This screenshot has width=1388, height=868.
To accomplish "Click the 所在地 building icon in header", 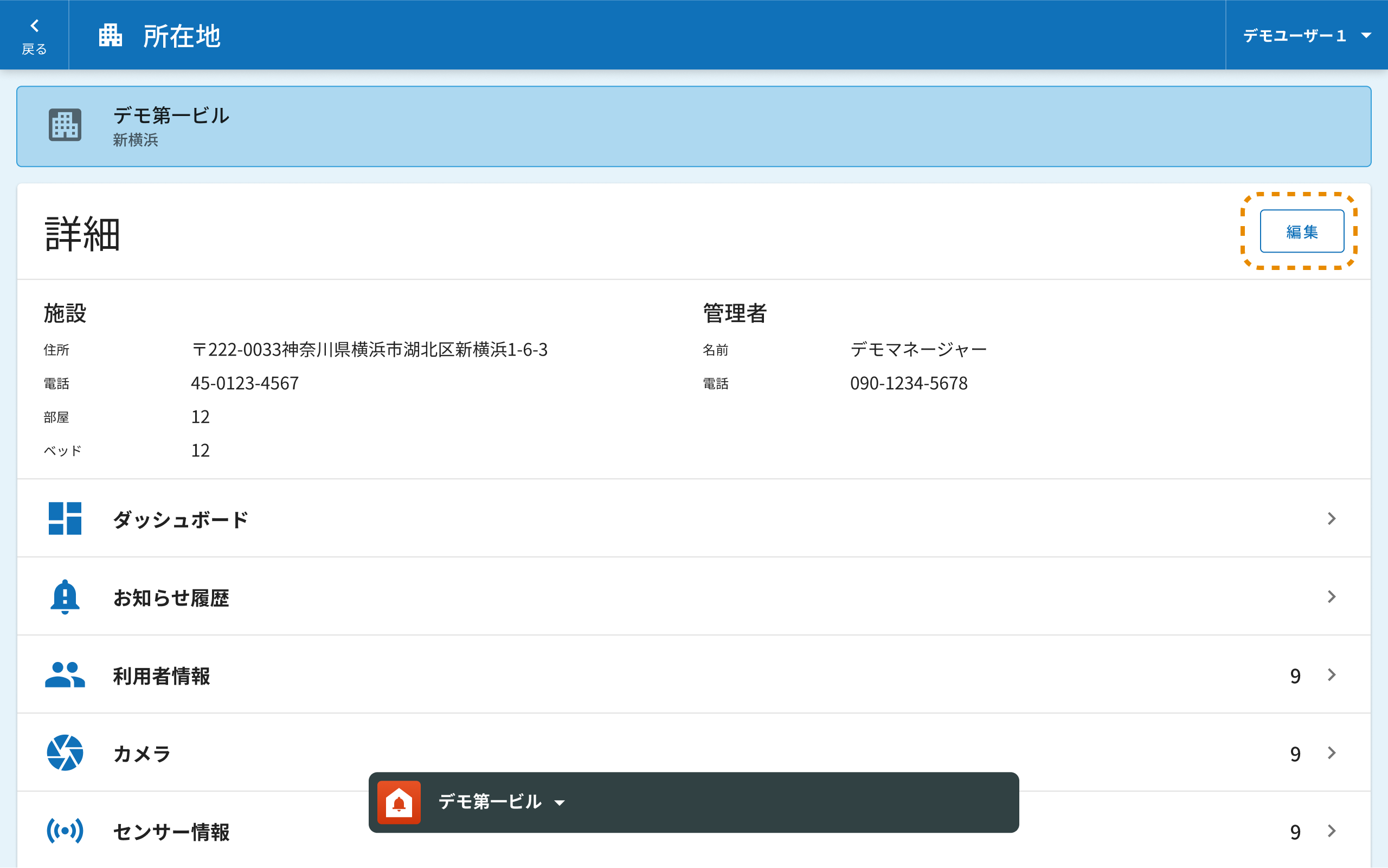I will pyautogui.click(x=110, y=36).
